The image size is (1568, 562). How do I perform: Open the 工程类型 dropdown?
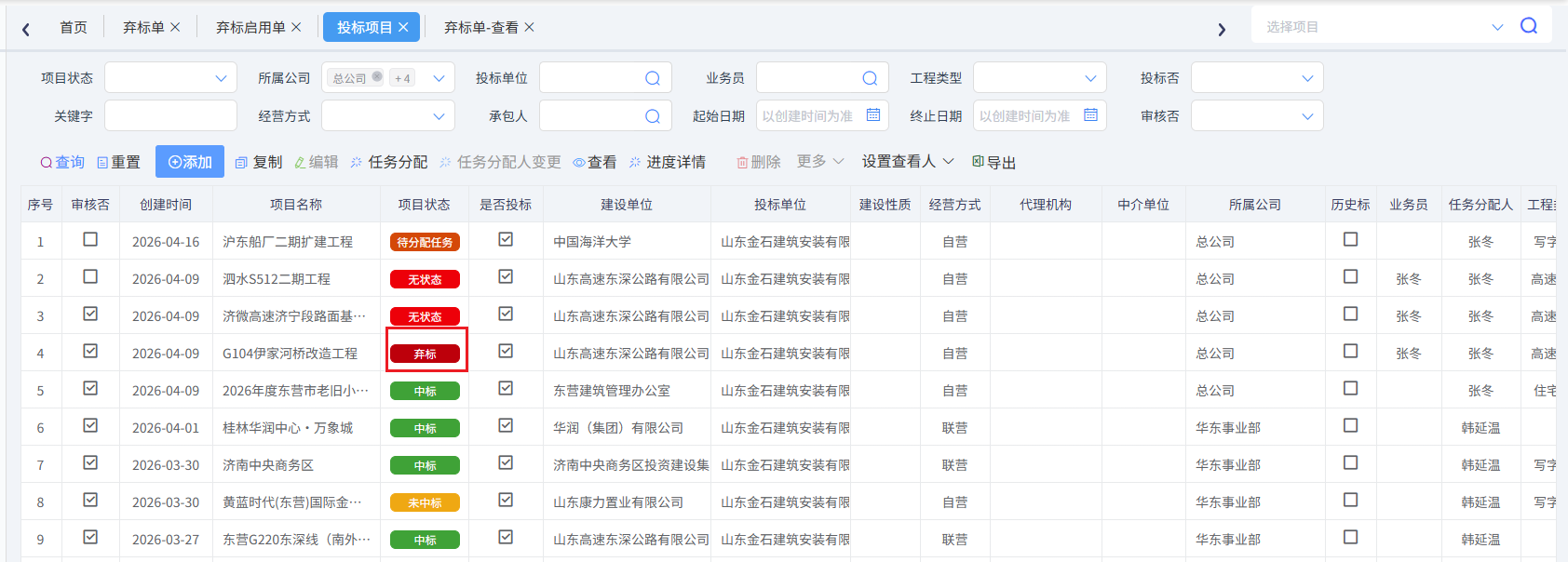[1040, 78]
